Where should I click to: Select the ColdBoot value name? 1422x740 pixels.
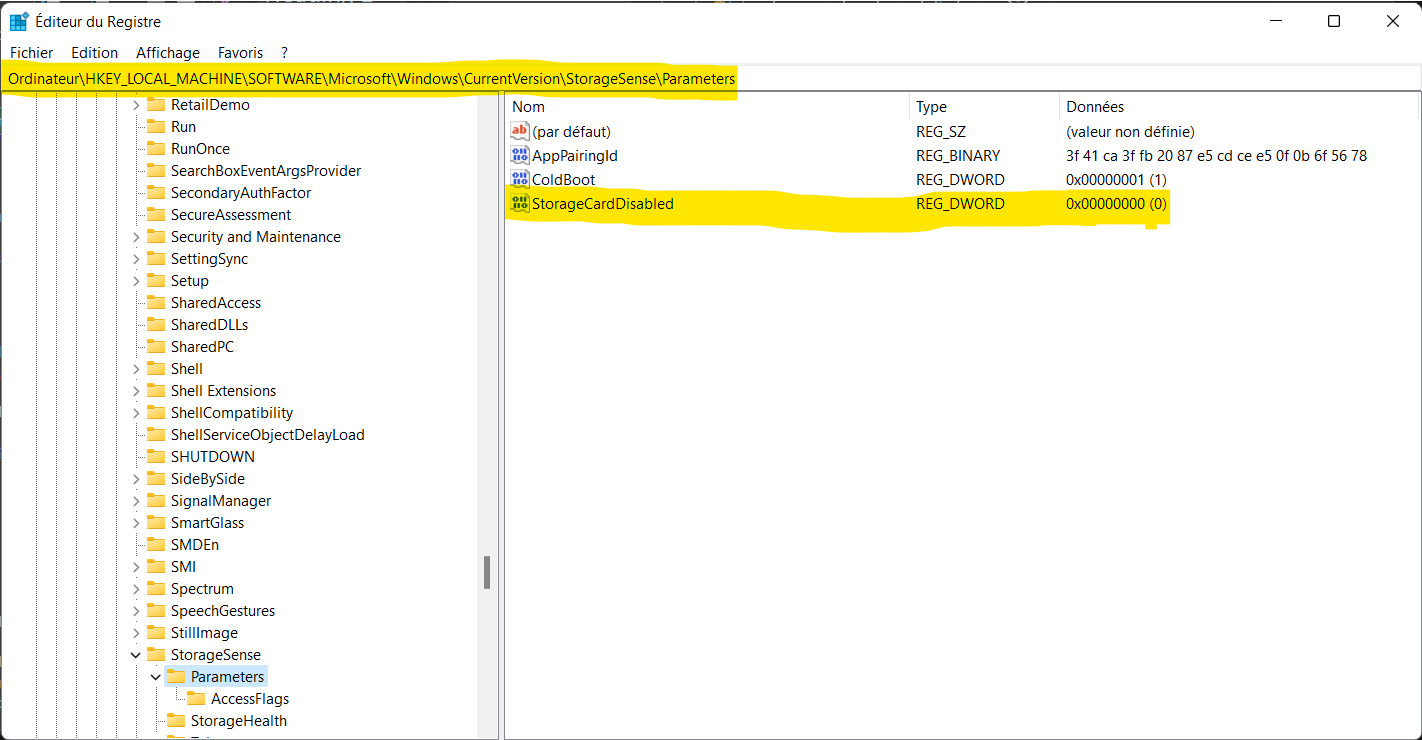coord(564,180)
